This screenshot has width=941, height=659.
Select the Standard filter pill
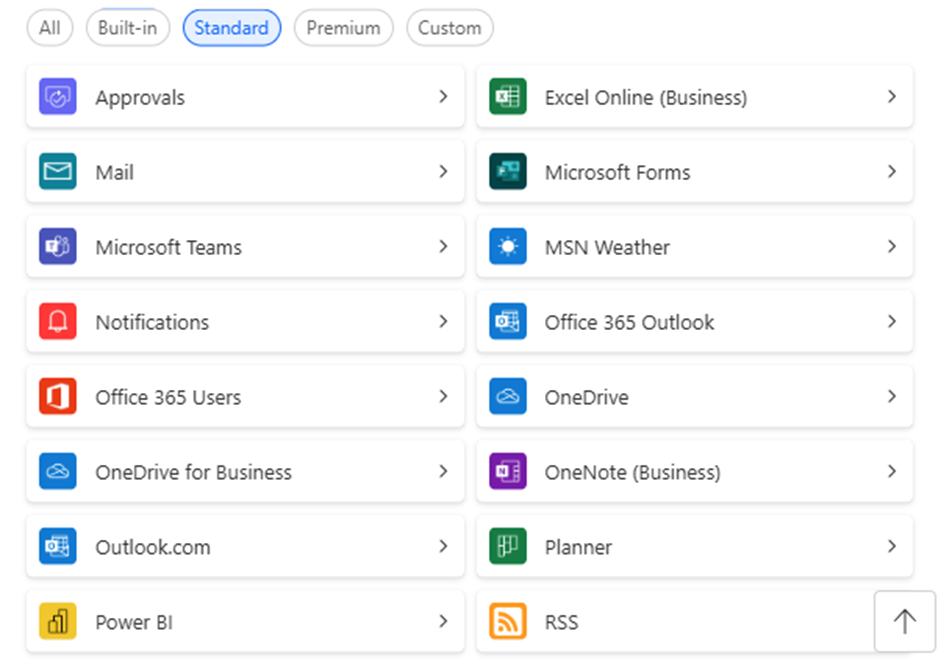click(x=232, y=28)
